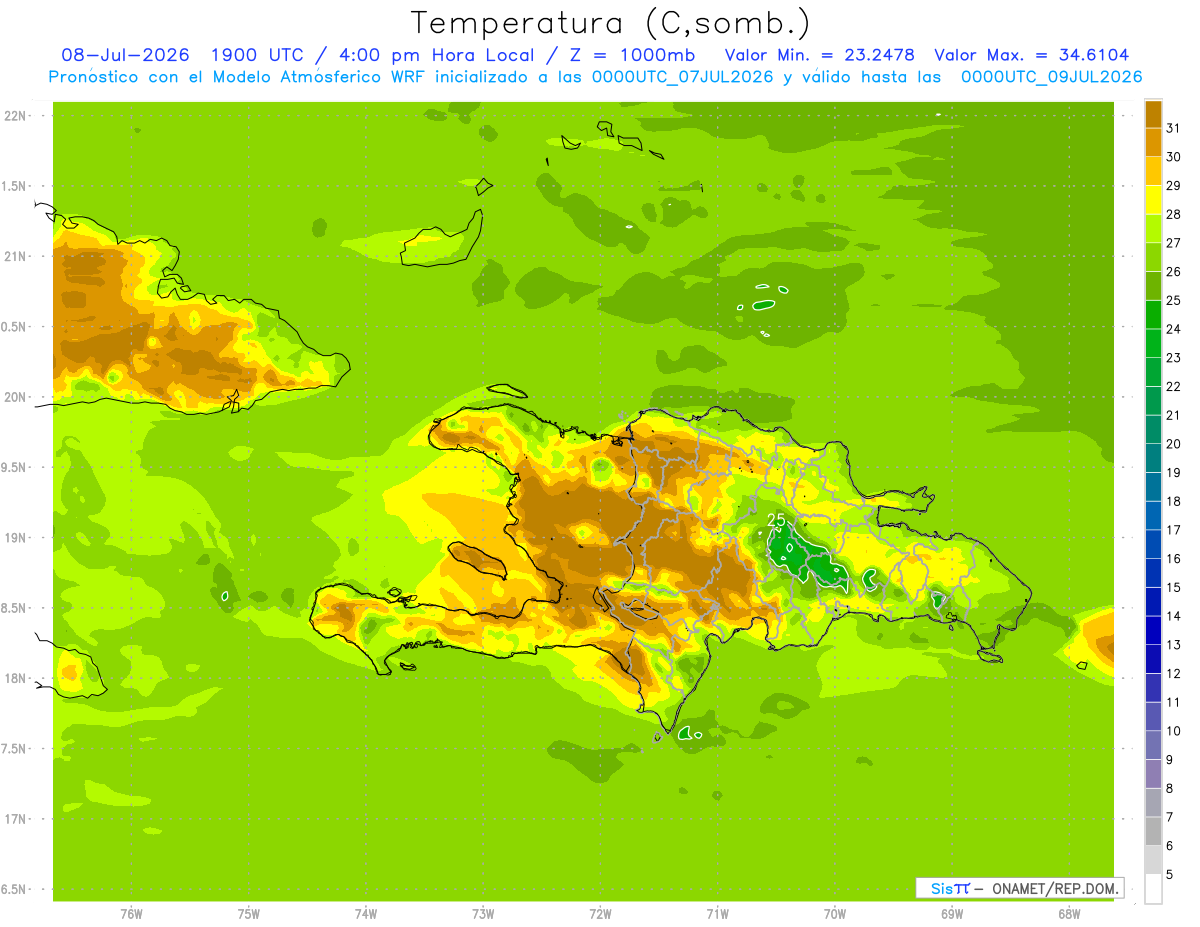This screenshot has height=927, width=1200.
Task: Click the topmost brown swatch above 31
Action: click(1153, 113)
